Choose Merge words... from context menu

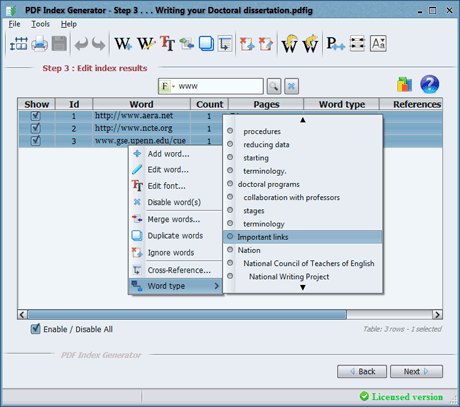175,219
